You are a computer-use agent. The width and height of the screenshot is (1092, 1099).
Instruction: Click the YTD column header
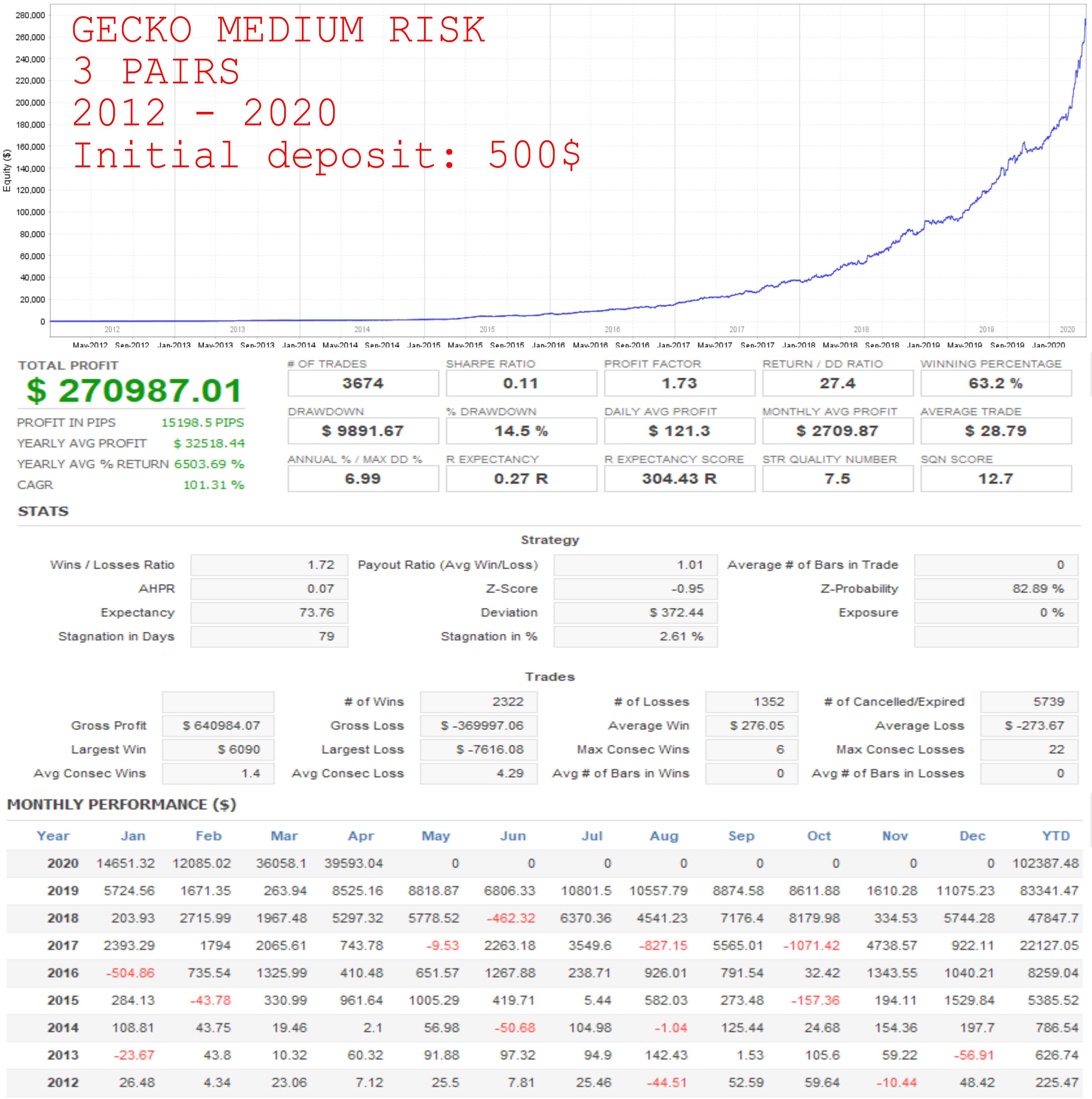point(1056,836)
